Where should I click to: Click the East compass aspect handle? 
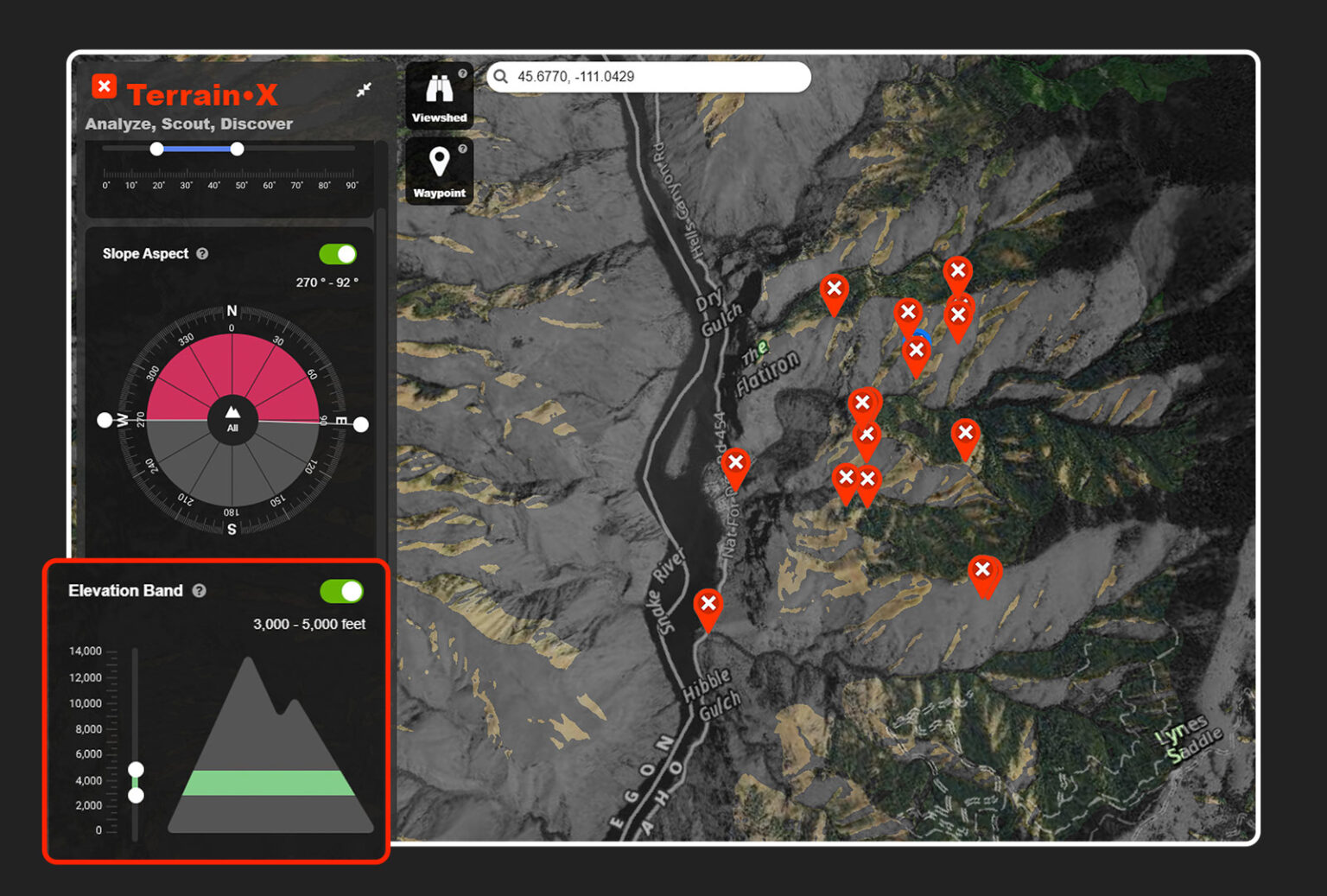point(361,424)
